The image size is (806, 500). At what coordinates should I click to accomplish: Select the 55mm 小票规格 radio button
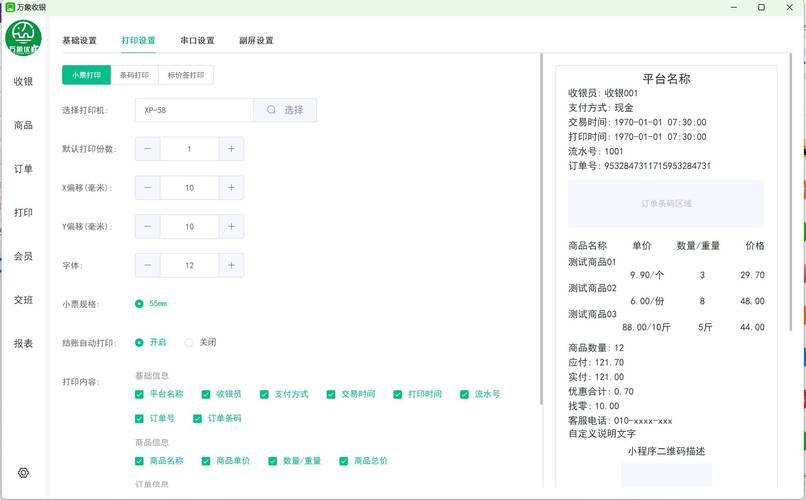[x=139, y=304]
